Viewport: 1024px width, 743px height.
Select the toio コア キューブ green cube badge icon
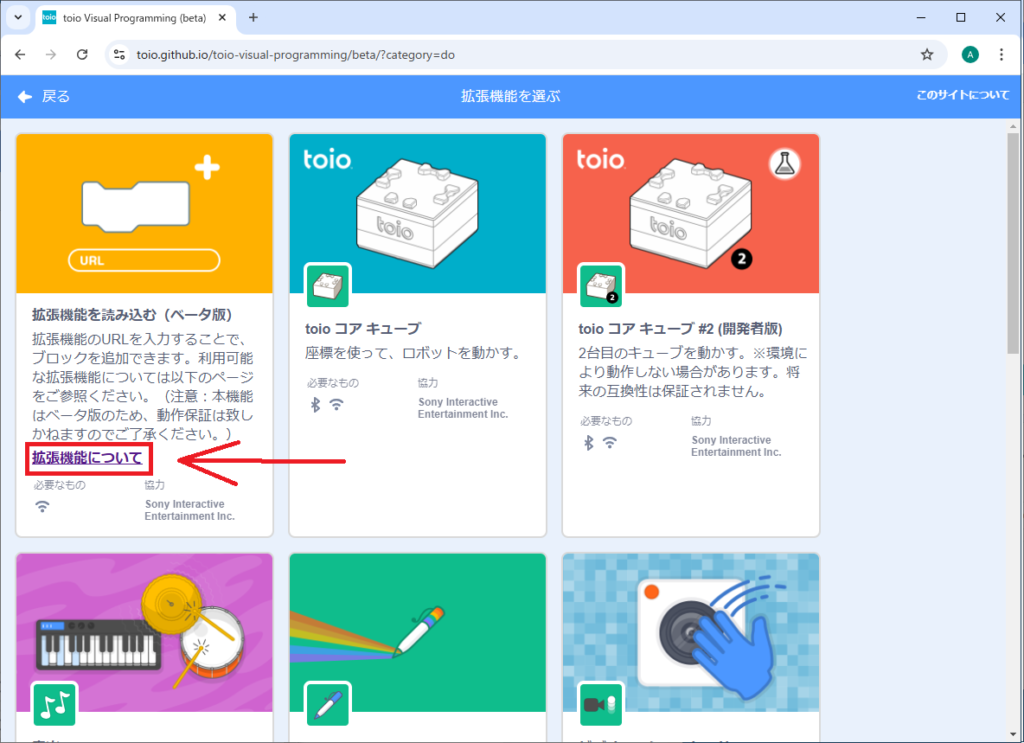[329, 282]
